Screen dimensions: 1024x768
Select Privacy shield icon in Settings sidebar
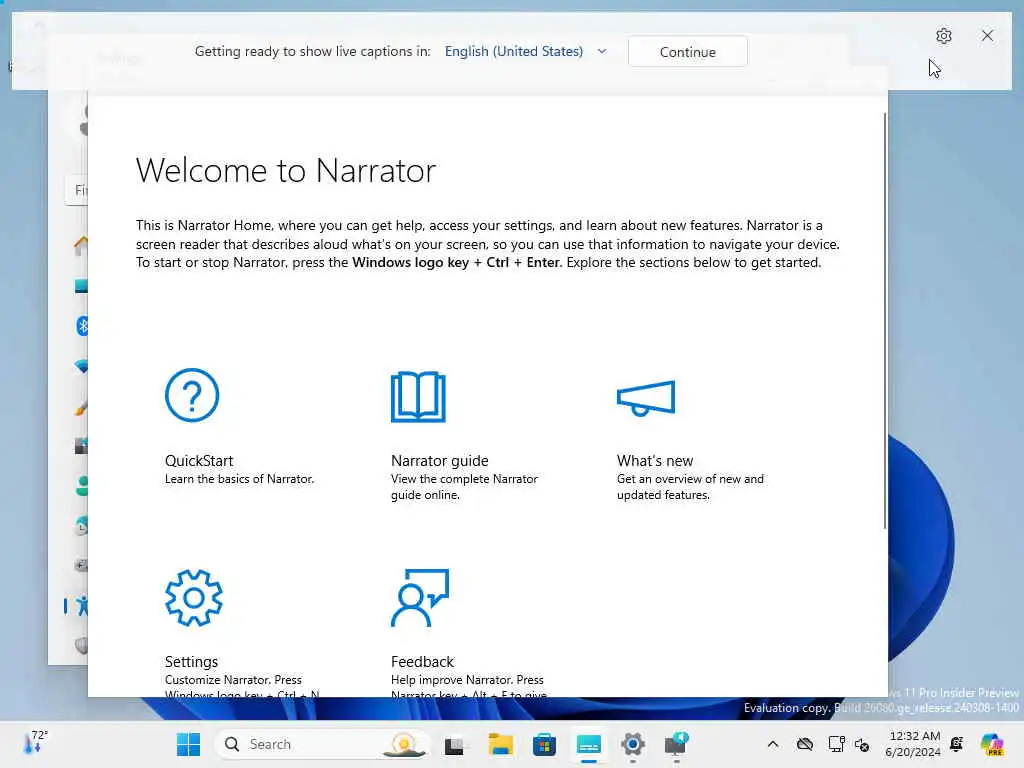point(82,646)
